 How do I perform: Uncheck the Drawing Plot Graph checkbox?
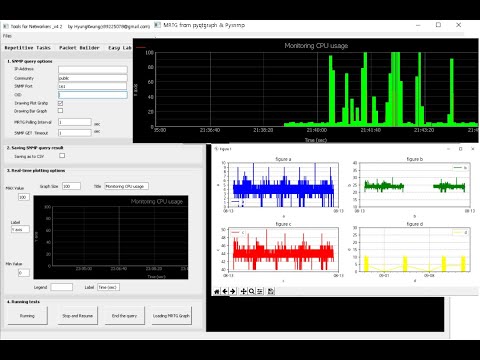[x=60, y=103]
